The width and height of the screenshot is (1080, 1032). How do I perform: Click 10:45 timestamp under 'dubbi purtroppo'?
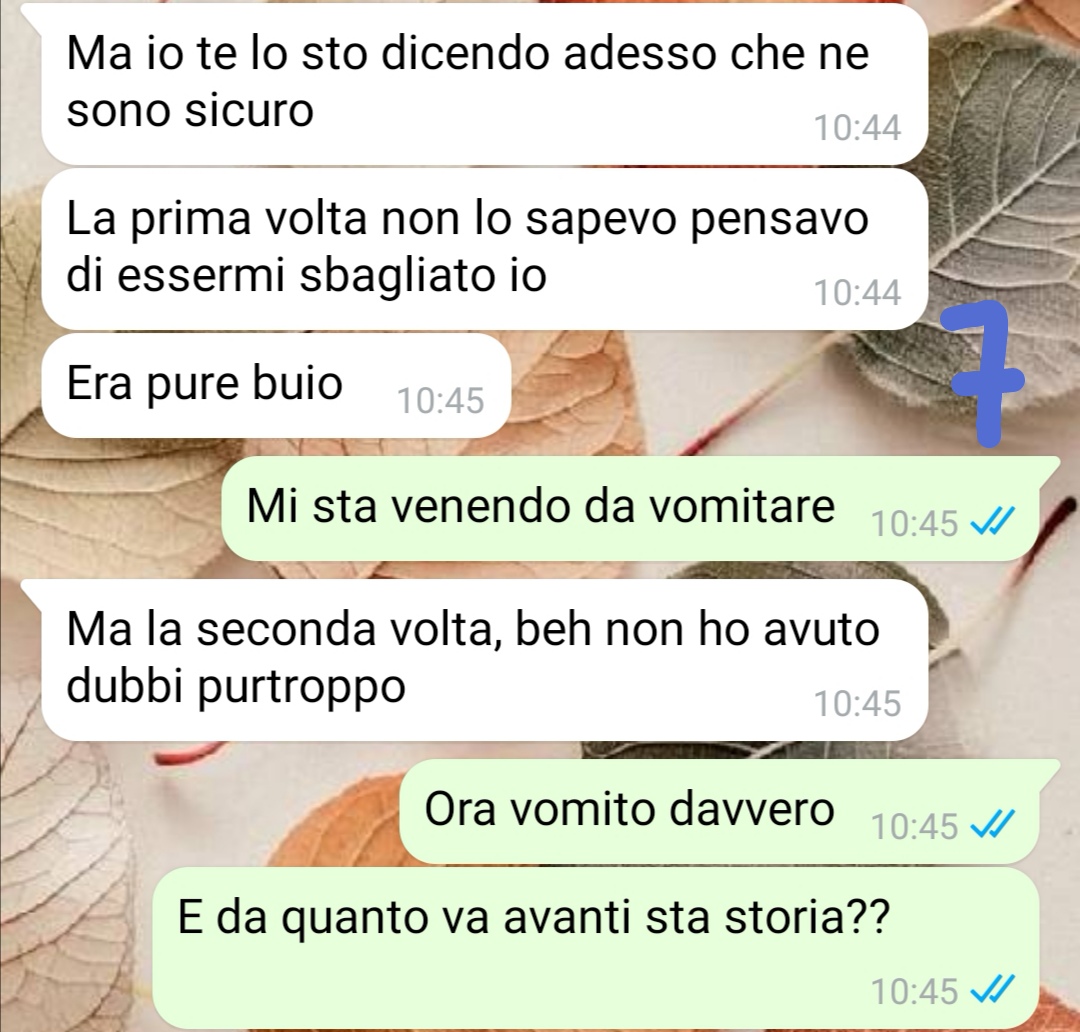click(858, 703)
